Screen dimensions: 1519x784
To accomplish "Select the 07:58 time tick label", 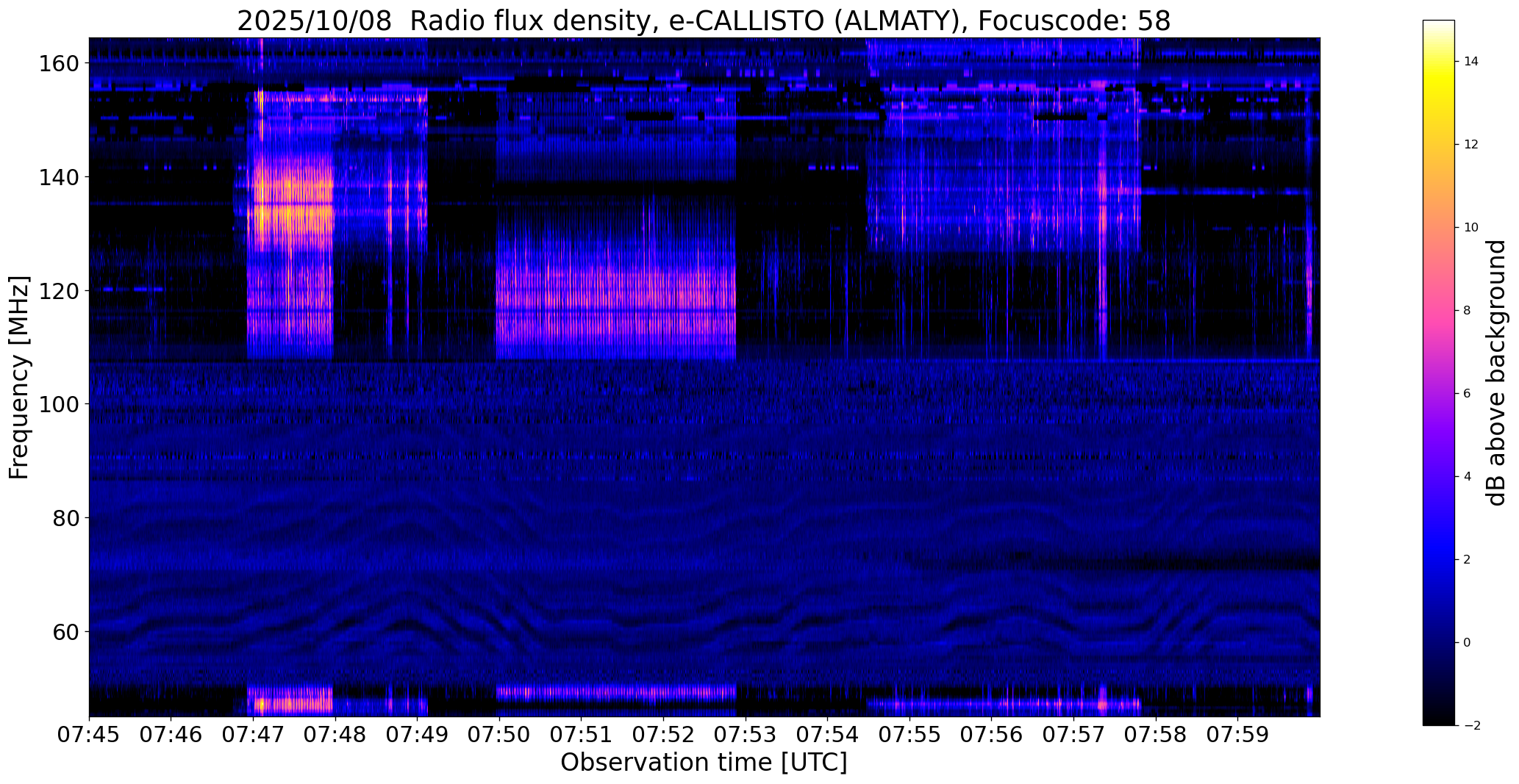I will click(x=1156, y=735).
